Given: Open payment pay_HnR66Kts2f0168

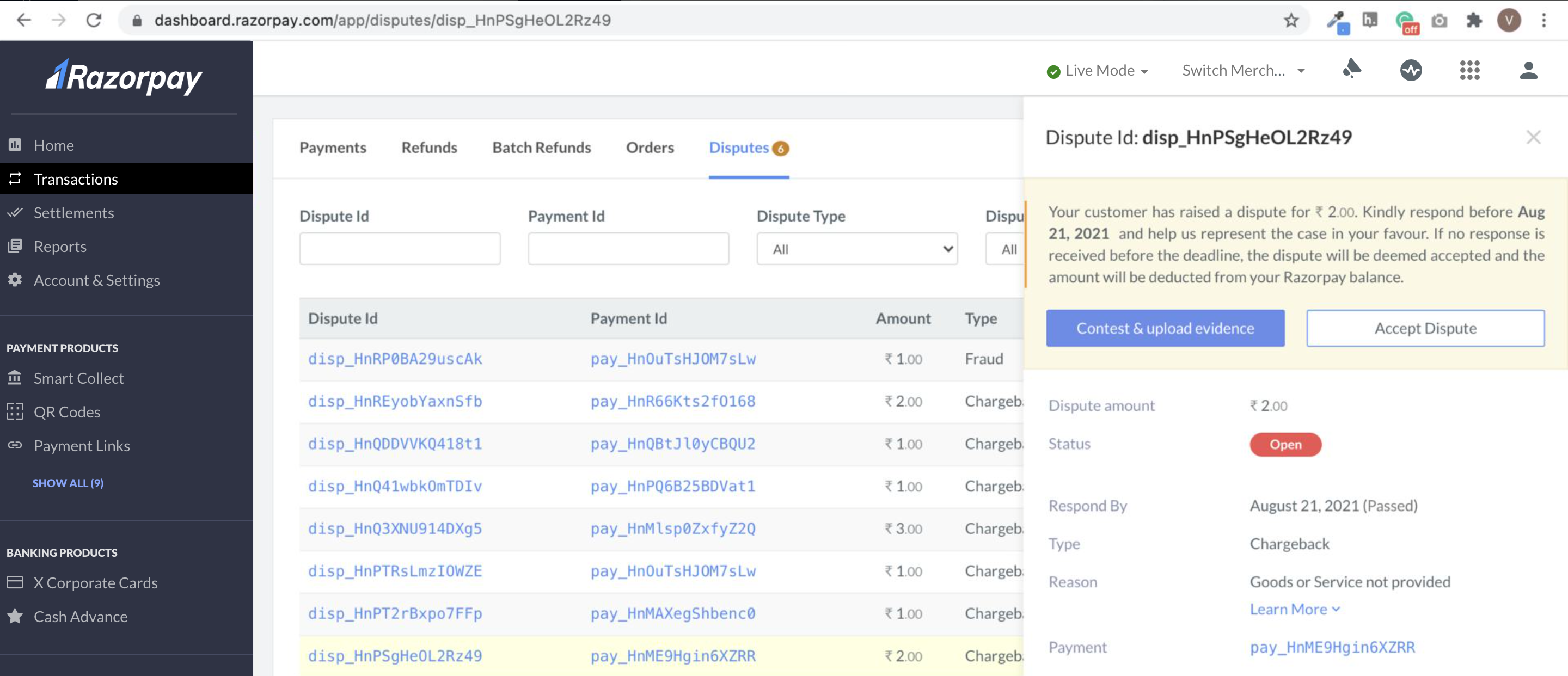Looking at the screenshot, I should pyautogui.click(x=672, y=401).
